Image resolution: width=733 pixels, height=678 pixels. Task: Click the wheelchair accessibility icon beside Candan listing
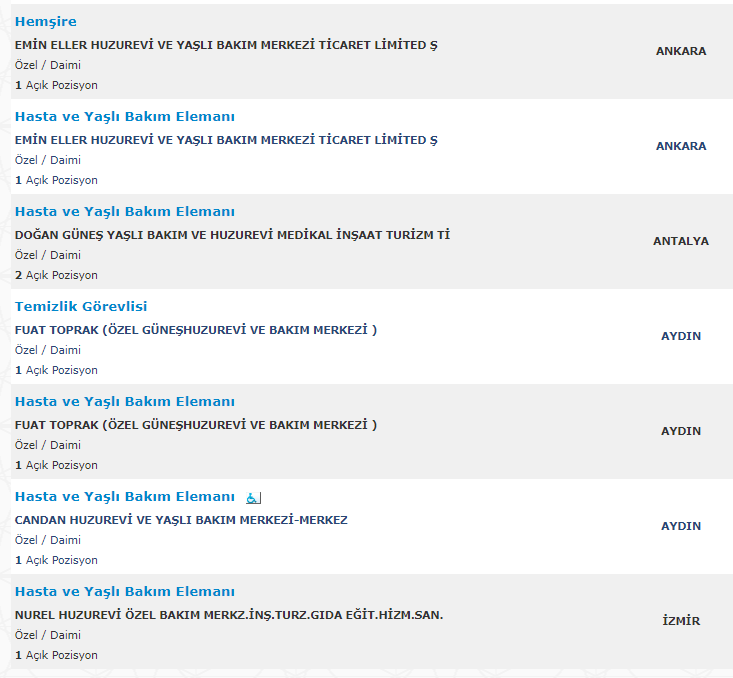coord(253,498)
